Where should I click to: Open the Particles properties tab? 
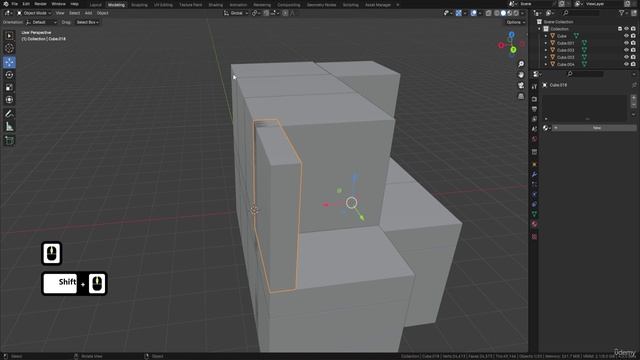point(534,184)
